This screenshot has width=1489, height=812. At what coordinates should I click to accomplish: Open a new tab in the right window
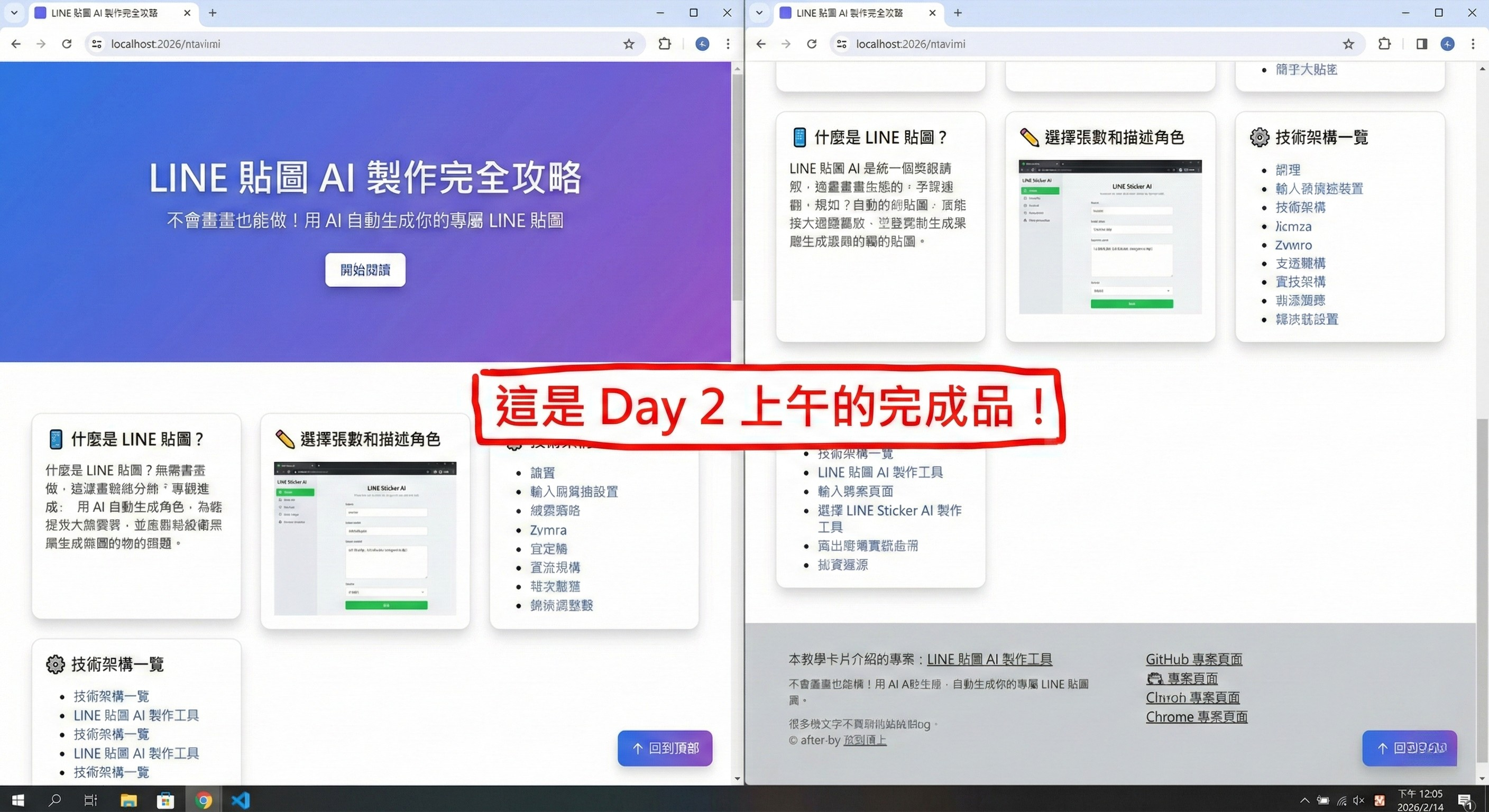click(958, 13)
